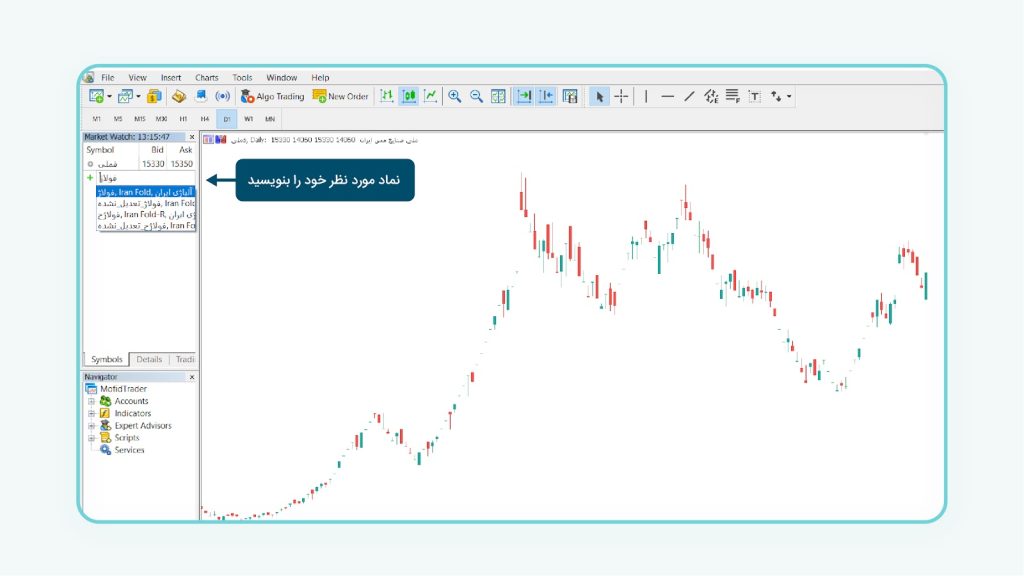Select the text label tool

tap(754, 96)
